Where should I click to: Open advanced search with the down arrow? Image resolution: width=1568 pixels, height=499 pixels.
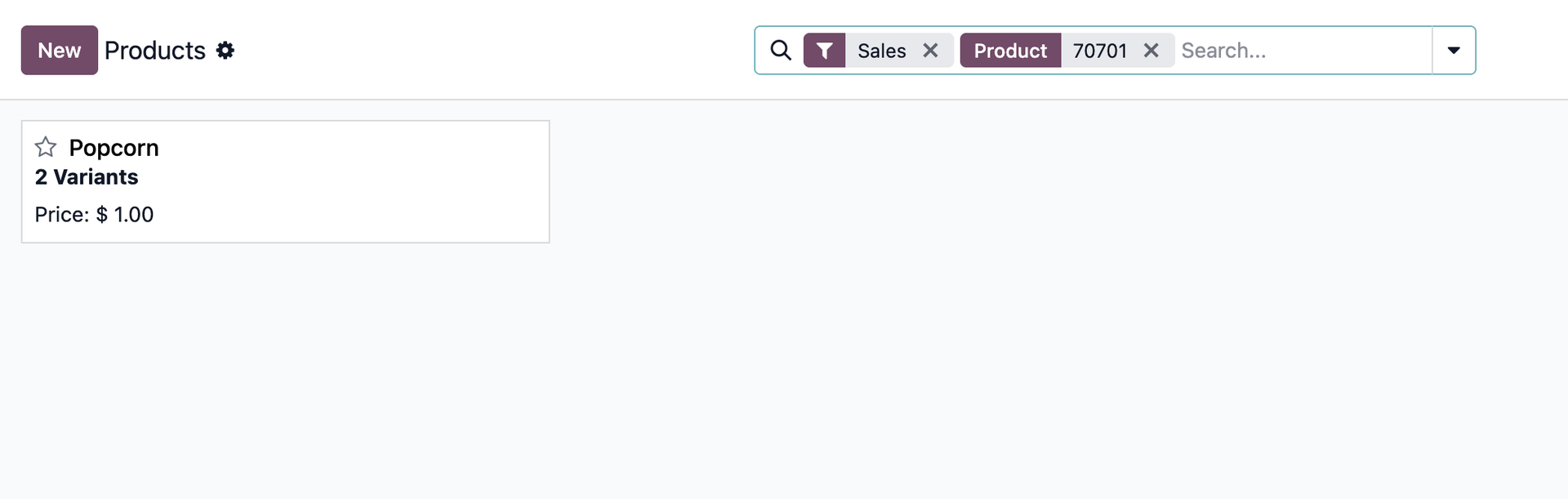1455,50
